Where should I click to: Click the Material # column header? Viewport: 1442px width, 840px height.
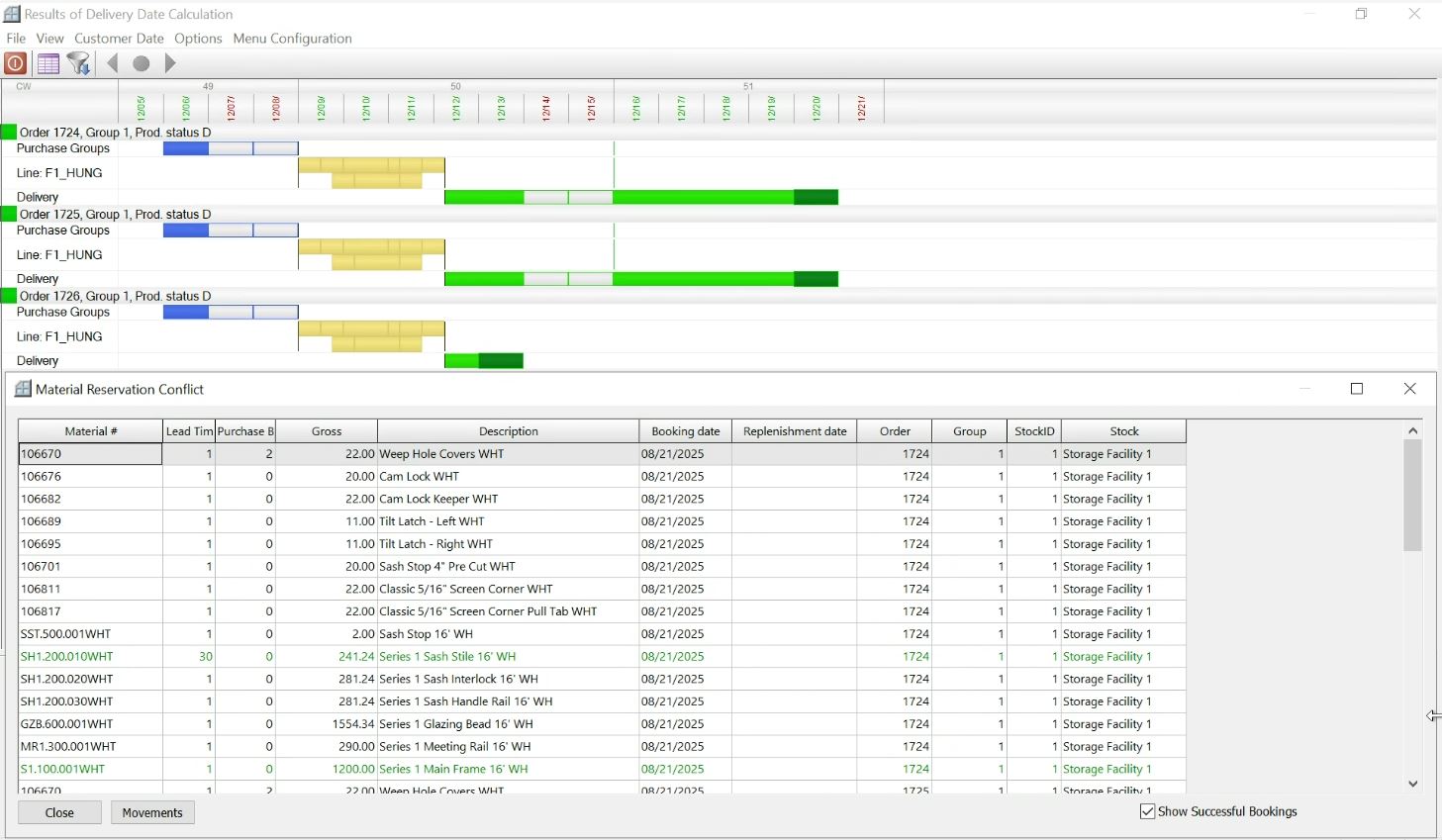pos(89,430)
